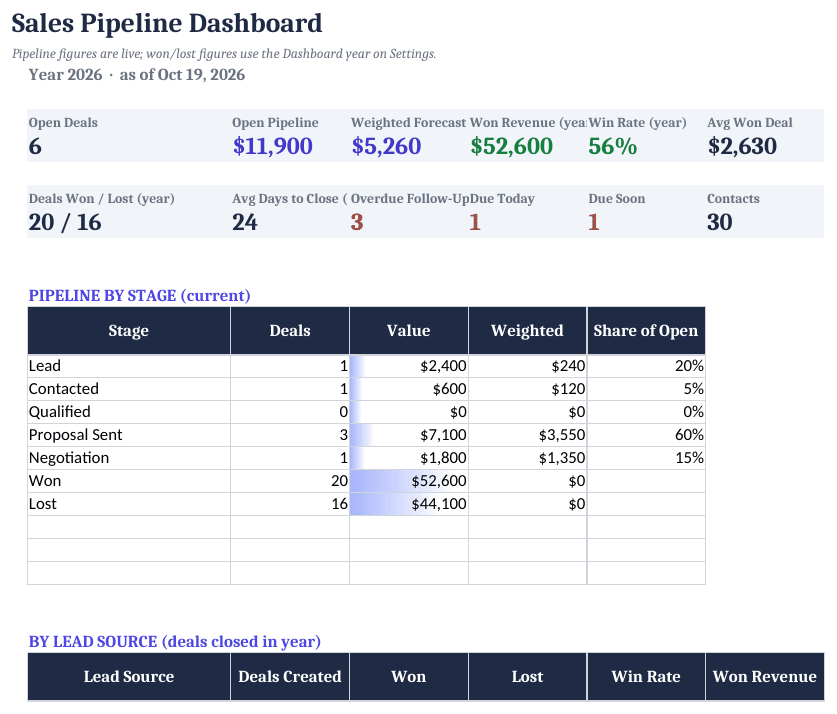The width and height of the screenshot is (837, 714).
Task: Select the 'Year 2026 · as of Oct 19, 2026' line
Action: tap(137, 75)
